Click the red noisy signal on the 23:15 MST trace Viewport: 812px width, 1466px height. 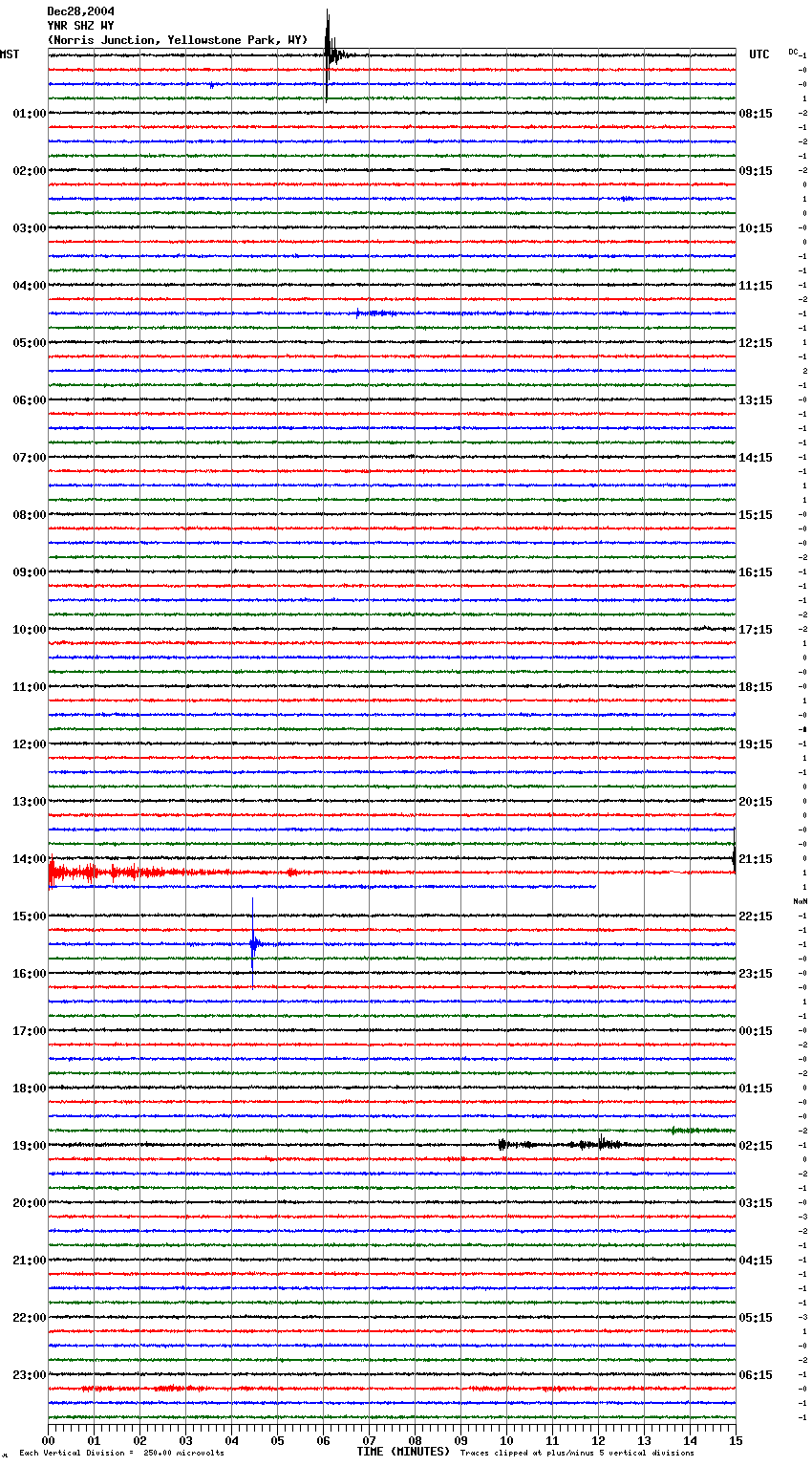click(x=143, y=1388)
